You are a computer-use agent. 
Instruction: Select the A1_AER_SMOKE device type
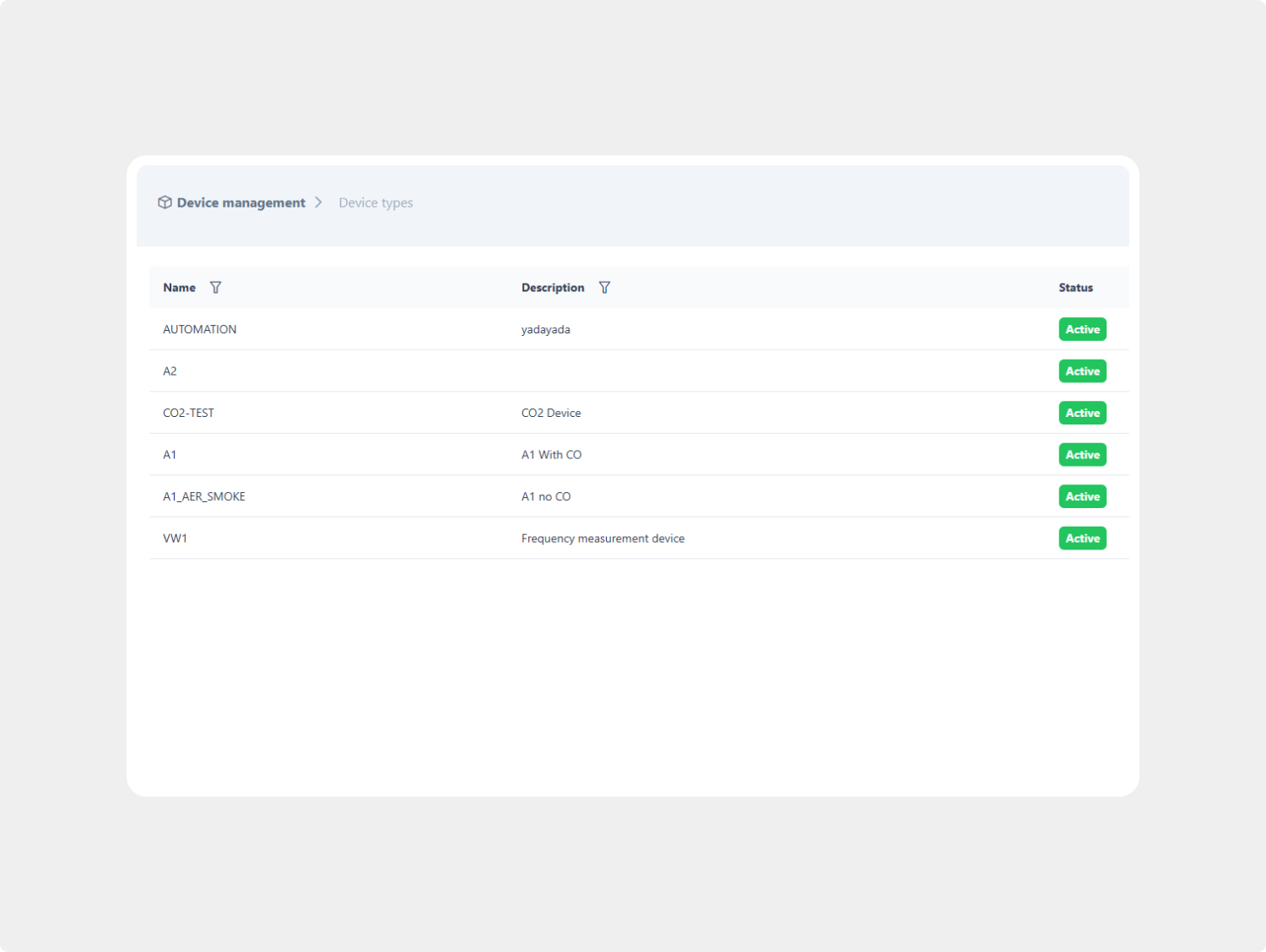click(x=203, y=496)
